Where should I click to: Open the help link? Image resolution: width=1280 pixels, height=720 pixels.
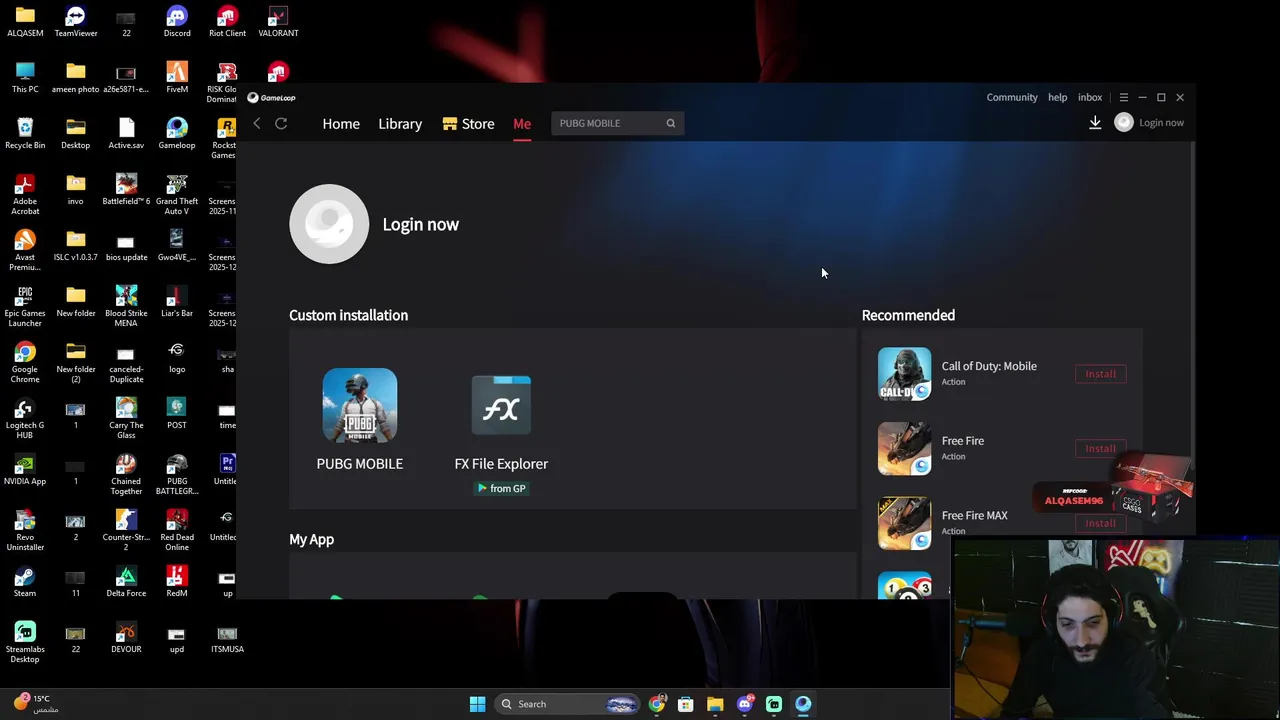point(1057,98)
